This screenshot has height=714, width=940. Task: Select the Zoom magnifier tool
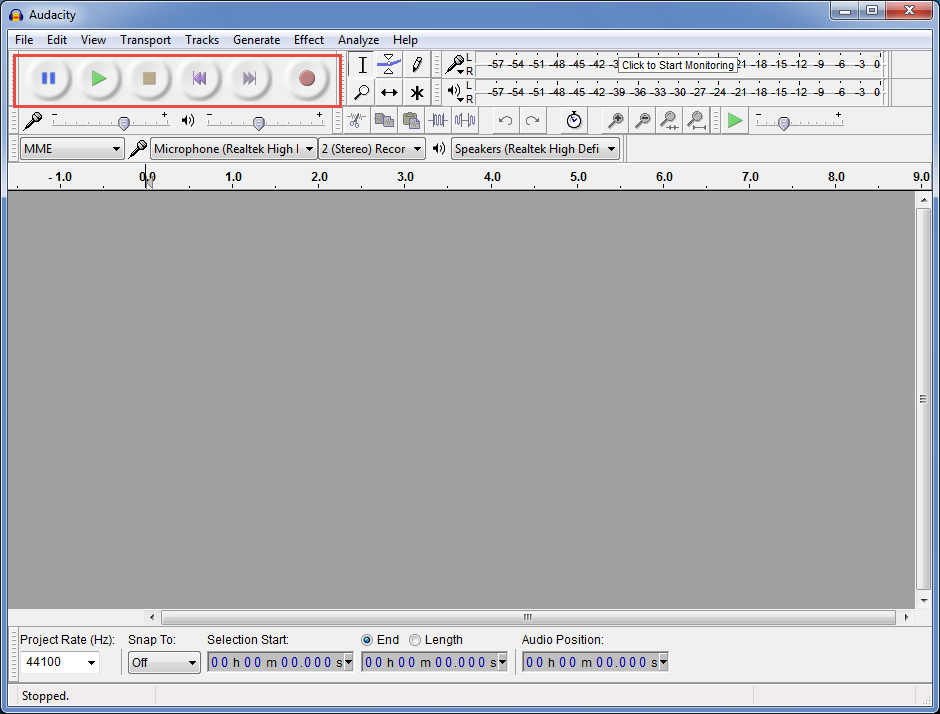point(362,92)
